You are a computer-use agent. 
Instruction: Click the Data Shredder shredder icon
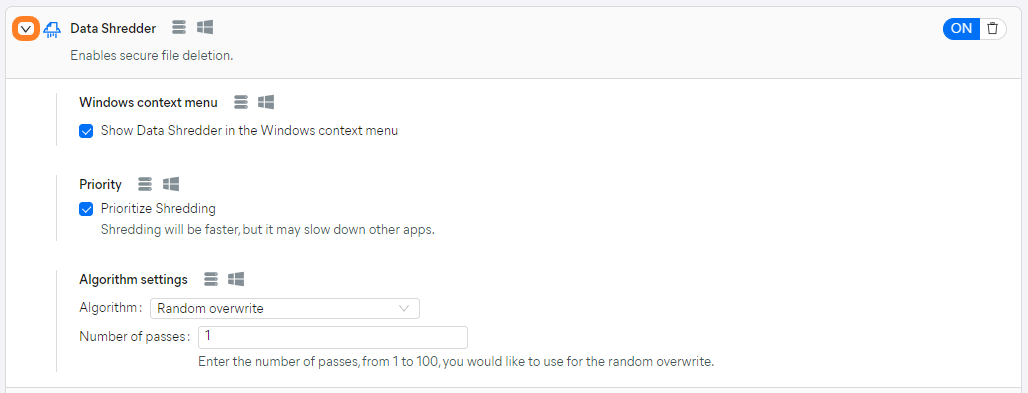(x=52, y=30)
